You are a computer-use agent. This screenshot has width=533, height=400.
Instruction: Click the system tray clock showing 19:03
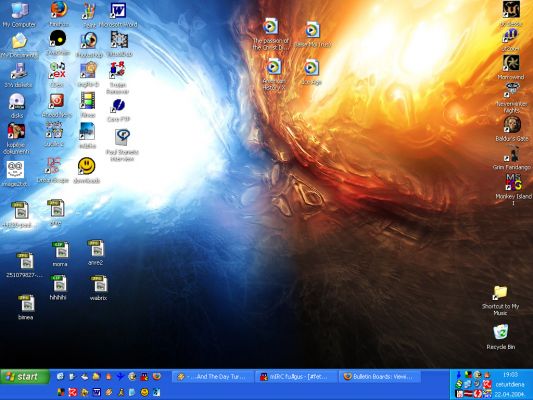[x=510, y=375]
